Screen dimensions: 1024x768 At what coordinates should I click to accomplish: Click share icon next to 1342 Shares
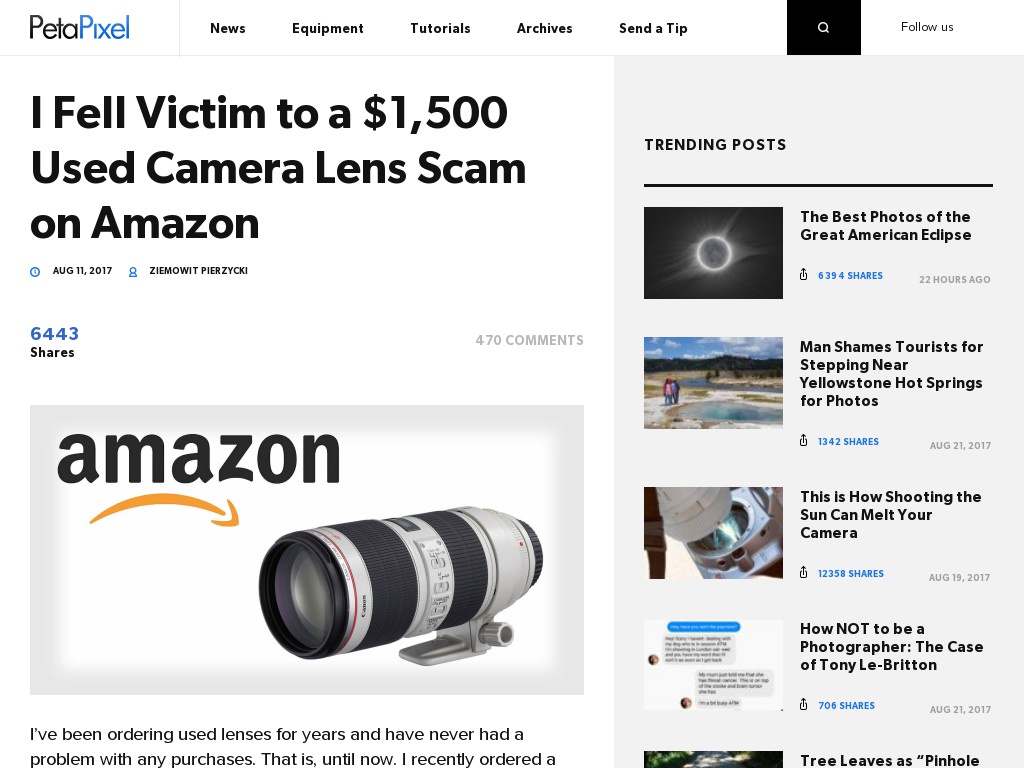point(804,441)
